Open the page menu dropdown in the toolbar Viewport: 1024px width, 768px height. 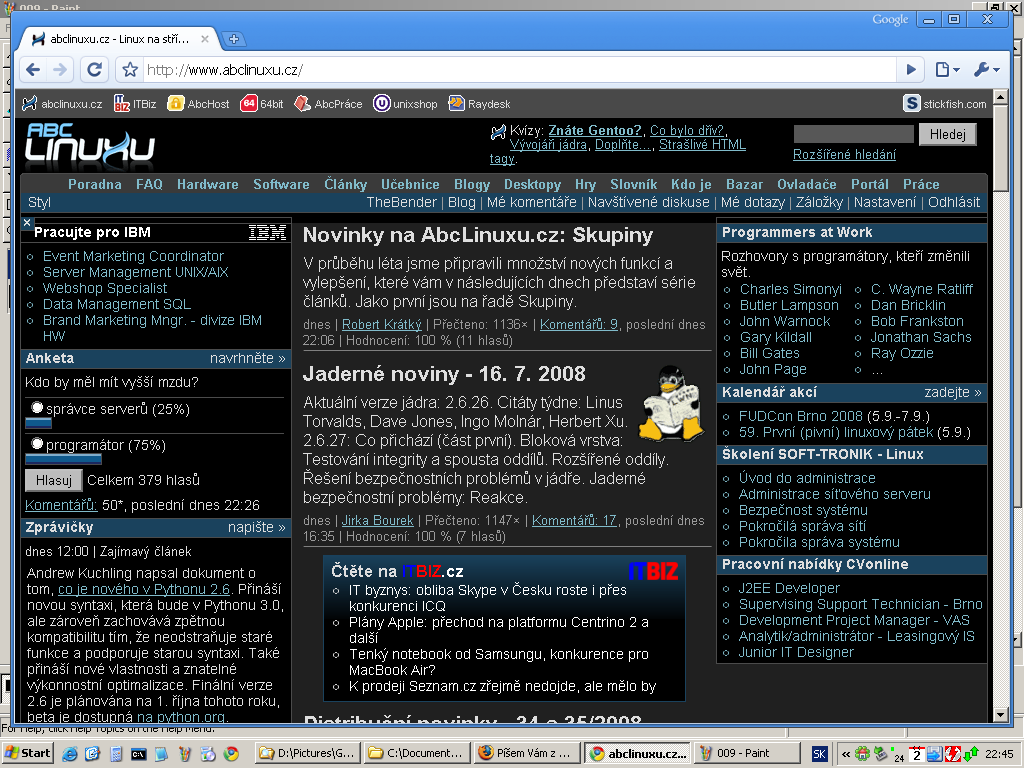948,69
